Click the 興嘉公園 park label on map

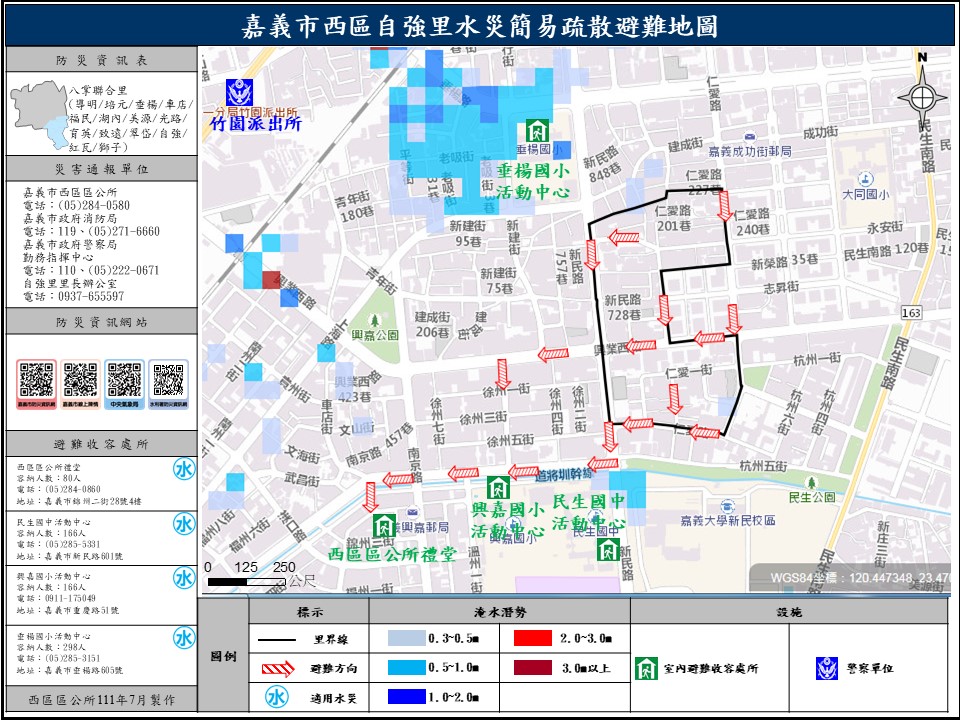point(373,334)
